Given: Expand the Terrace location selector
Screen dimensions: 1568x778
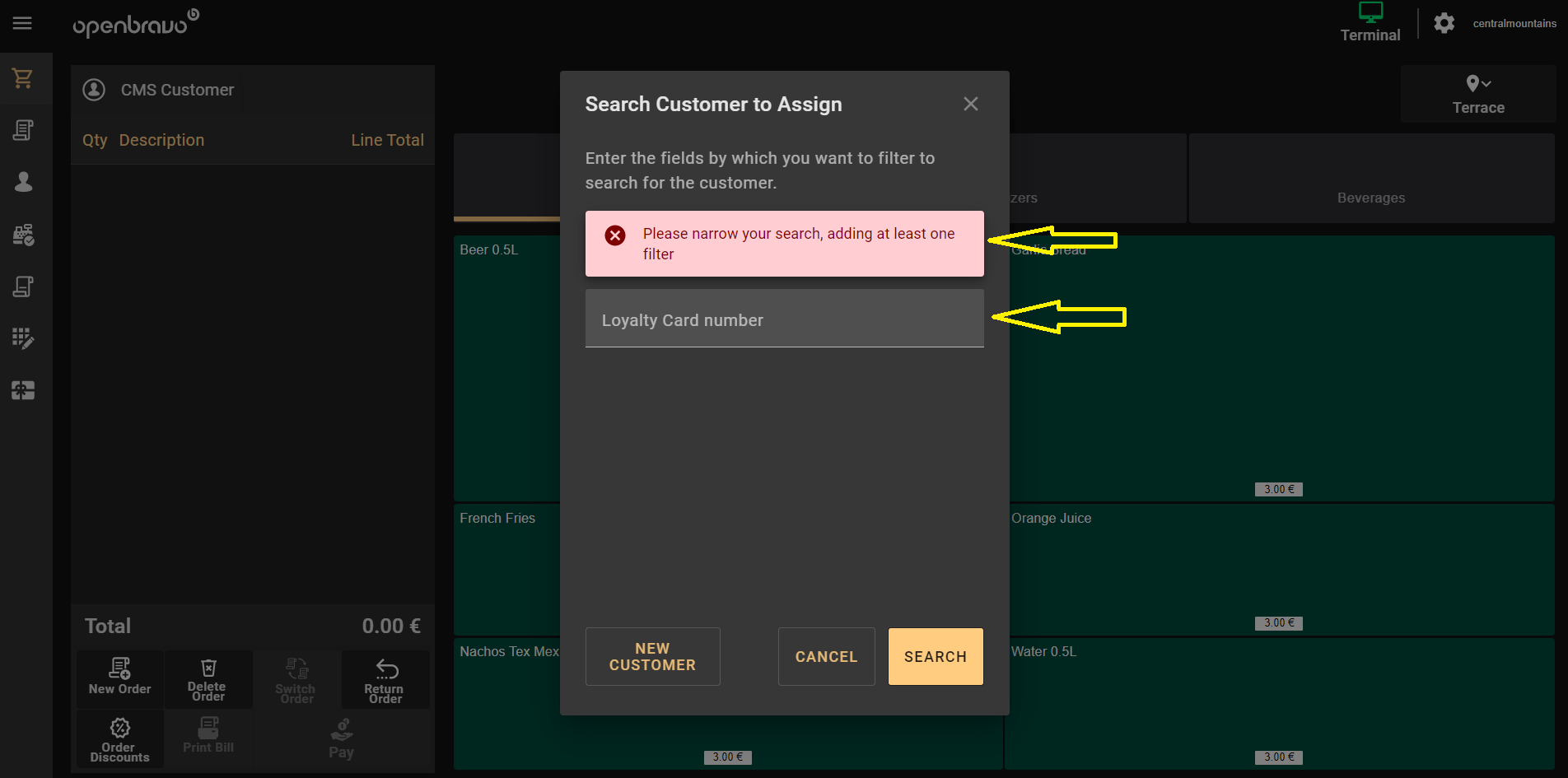Looking at the screenshot, I should [1478, 95].
